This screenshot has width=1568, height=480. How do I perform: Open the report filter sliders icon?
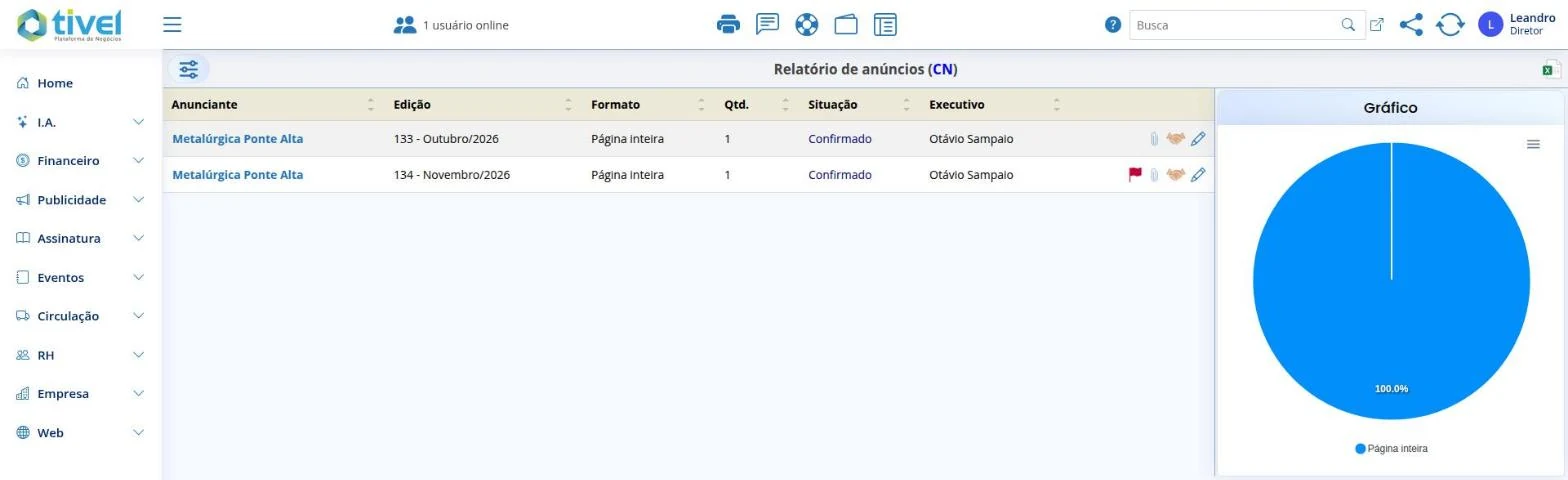pyautogui.click(x=189, y=69)
